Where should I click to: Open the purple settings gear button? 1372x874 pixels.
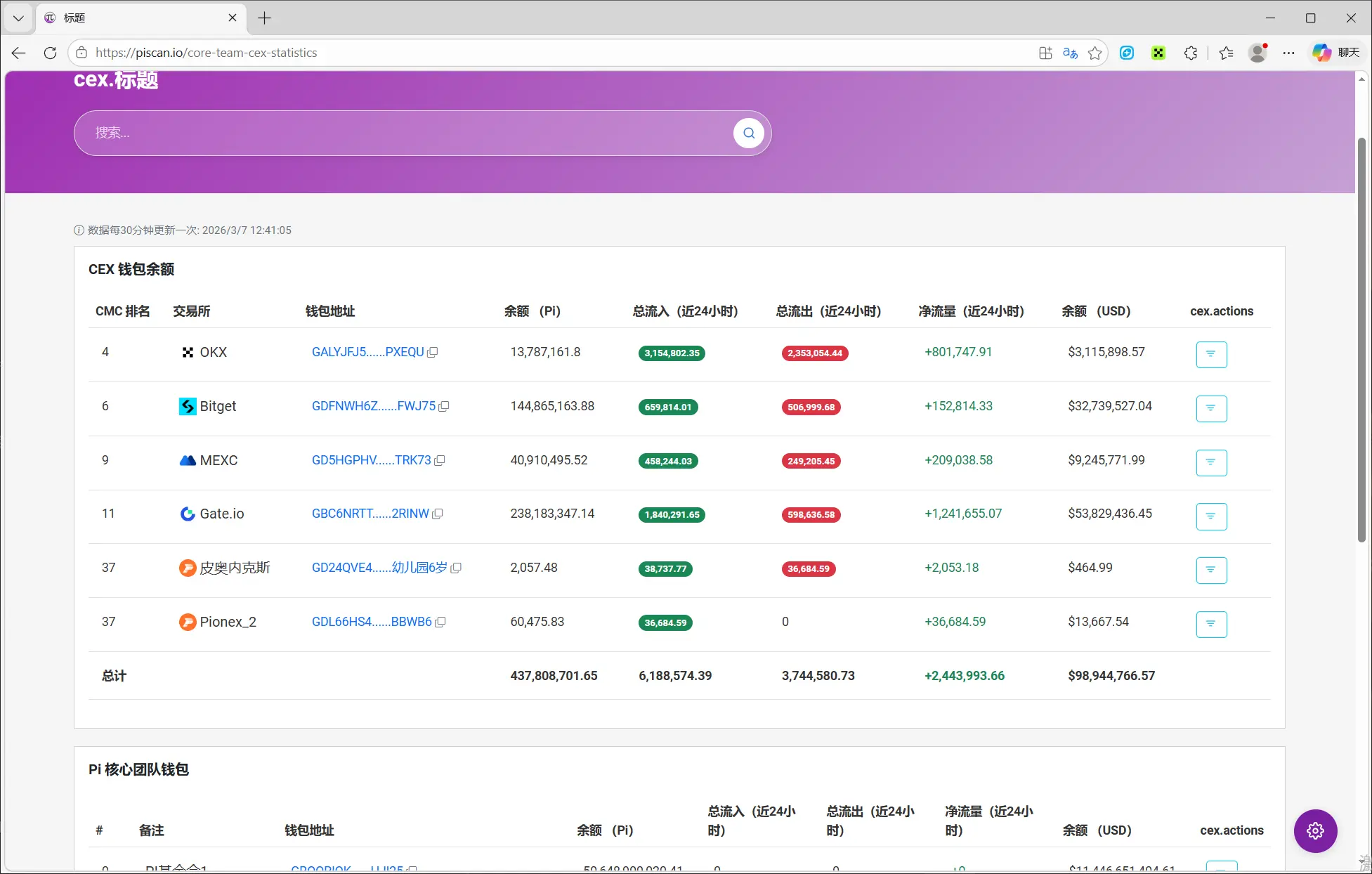[x=1315, y=830]
